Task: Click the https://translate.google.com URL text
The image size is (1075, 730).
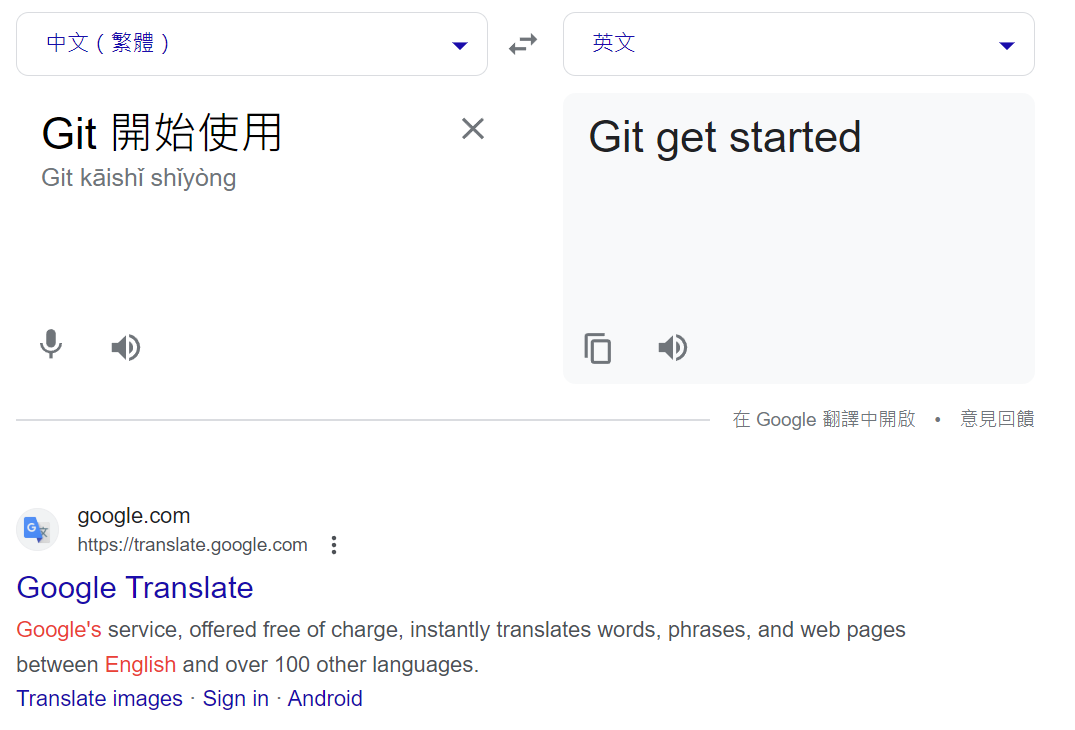Action: click(x=193, y=545)
